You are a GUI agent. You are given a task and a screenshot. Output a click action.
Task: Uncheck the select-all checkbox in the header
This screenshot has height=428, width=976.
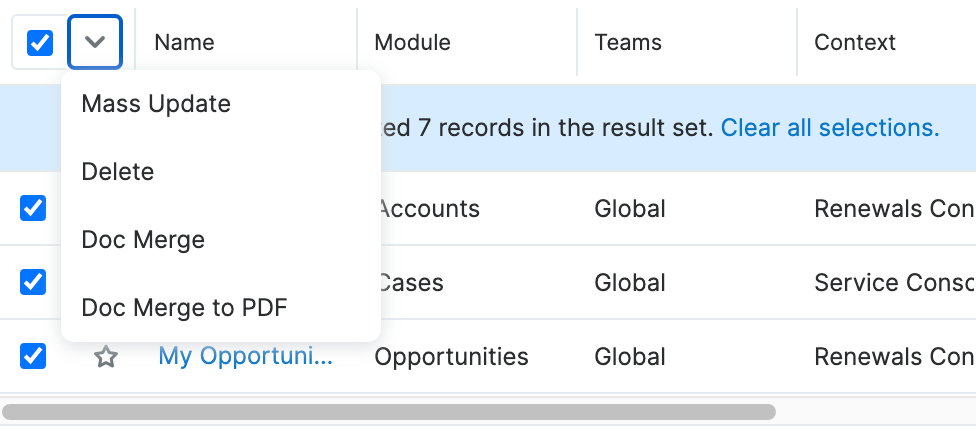40,43
